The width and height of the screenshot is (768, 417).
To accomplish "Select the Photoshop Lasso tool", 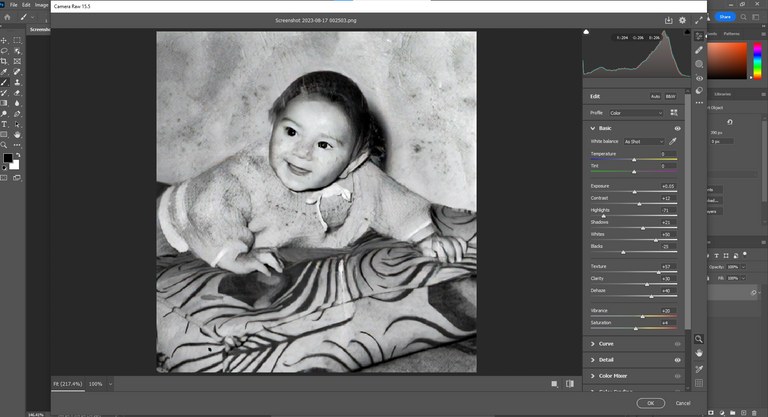I will tap(4, 51).
